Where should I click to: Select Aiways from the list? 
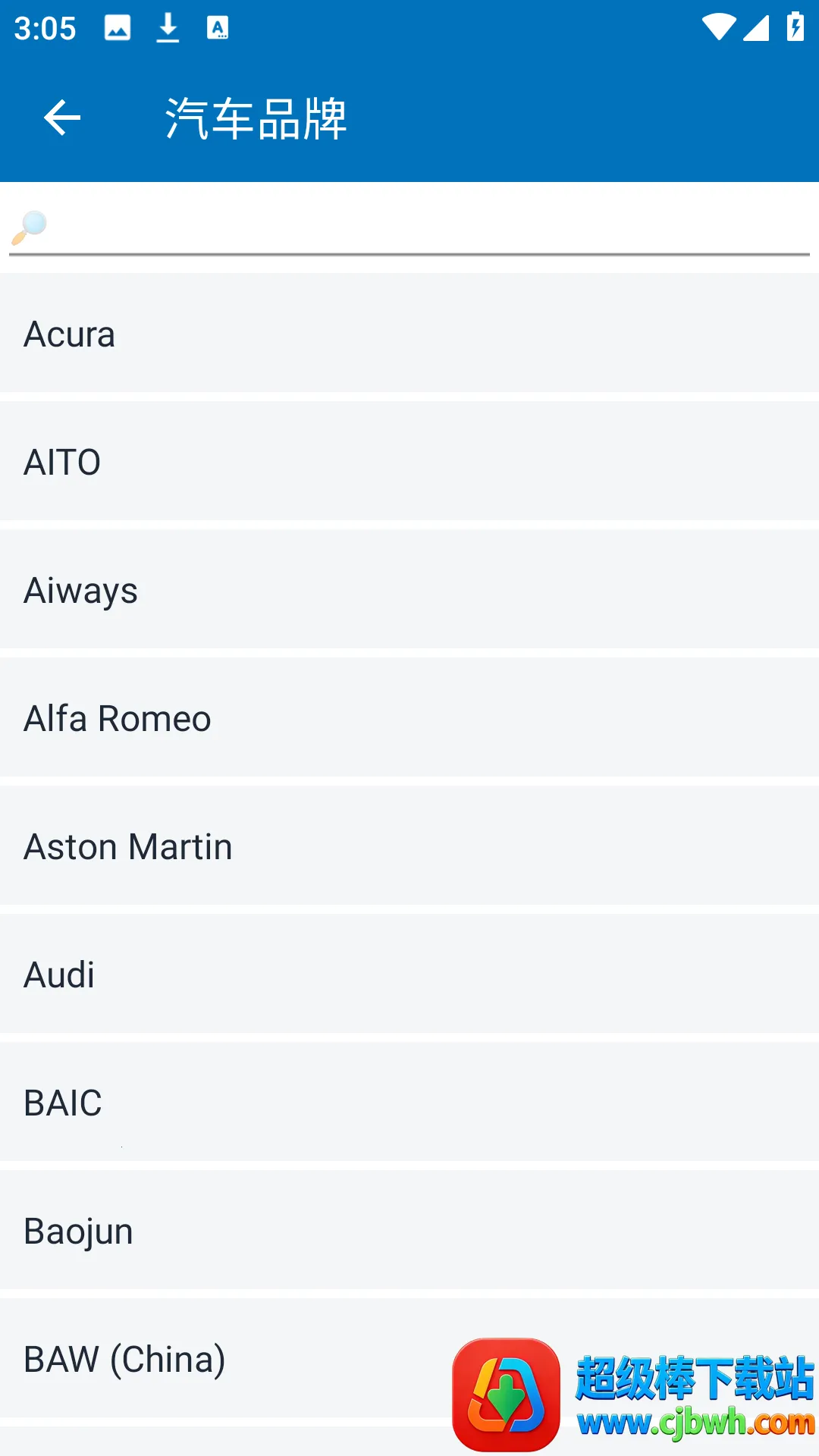(409, 590)
